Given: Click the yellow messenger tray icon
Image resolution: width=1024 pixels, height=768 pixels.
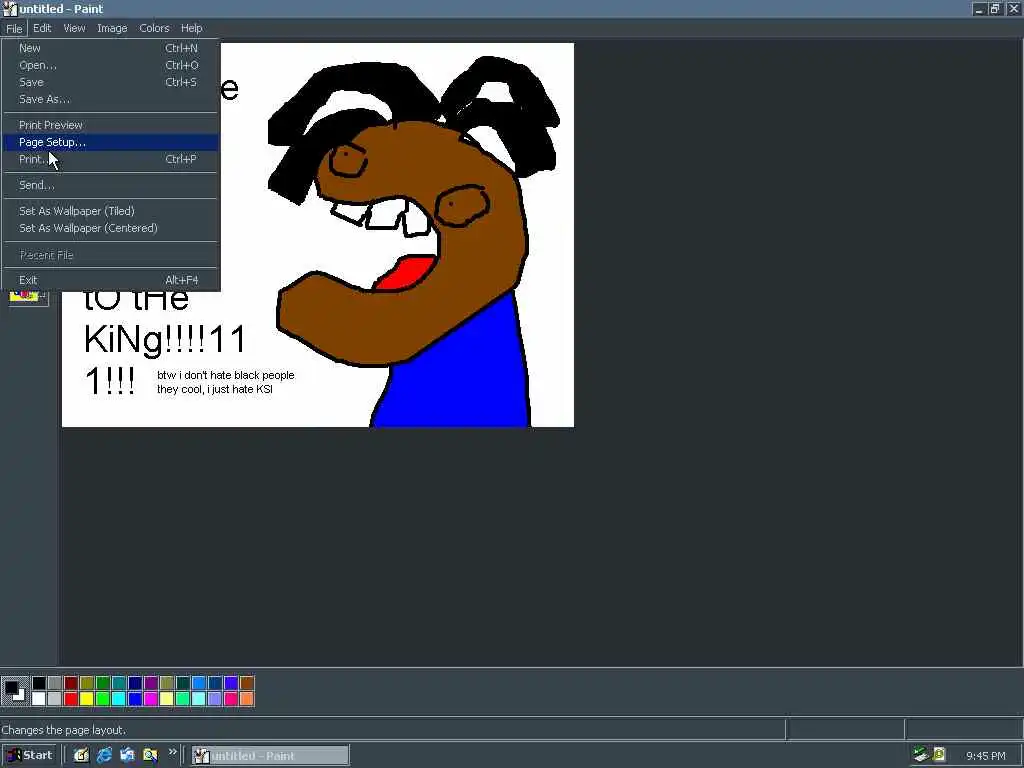Looking at the screenshot, I should 939,755.
